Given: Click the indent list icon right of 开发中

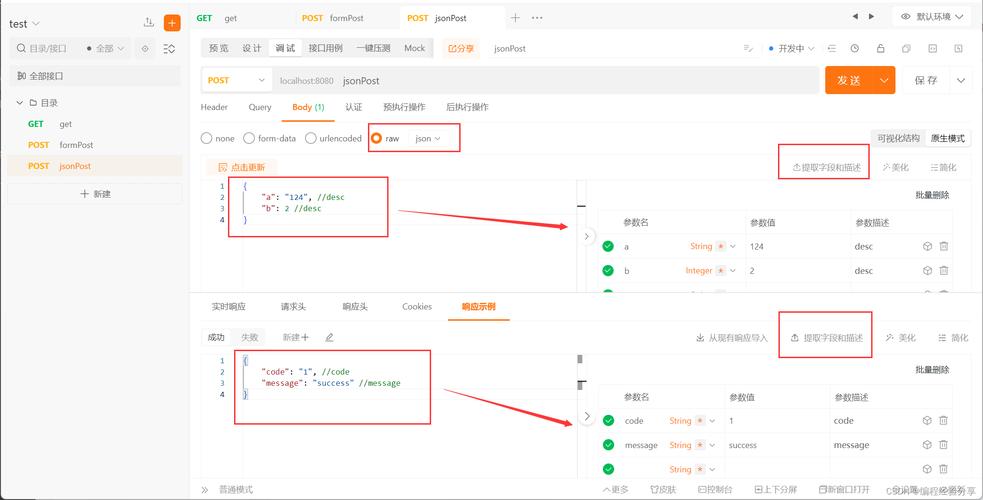Looking at the screenshot, I should (x=832, y=48).
